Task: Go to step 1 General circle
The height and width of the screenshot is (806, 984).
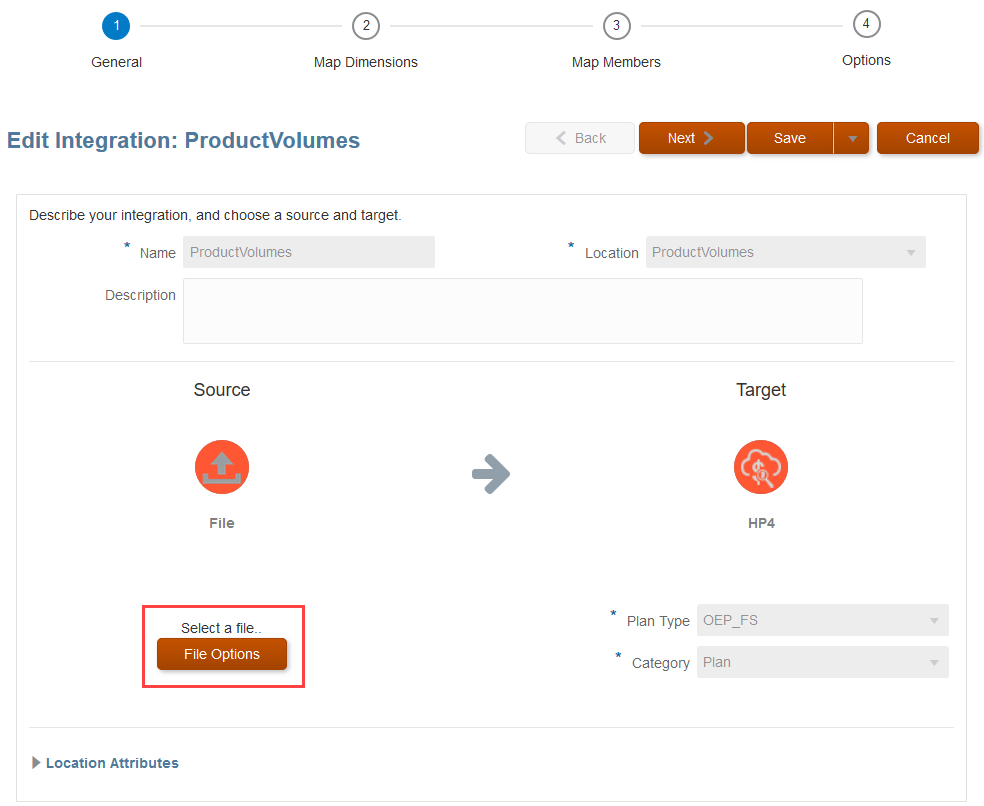Action: point(116,26)
